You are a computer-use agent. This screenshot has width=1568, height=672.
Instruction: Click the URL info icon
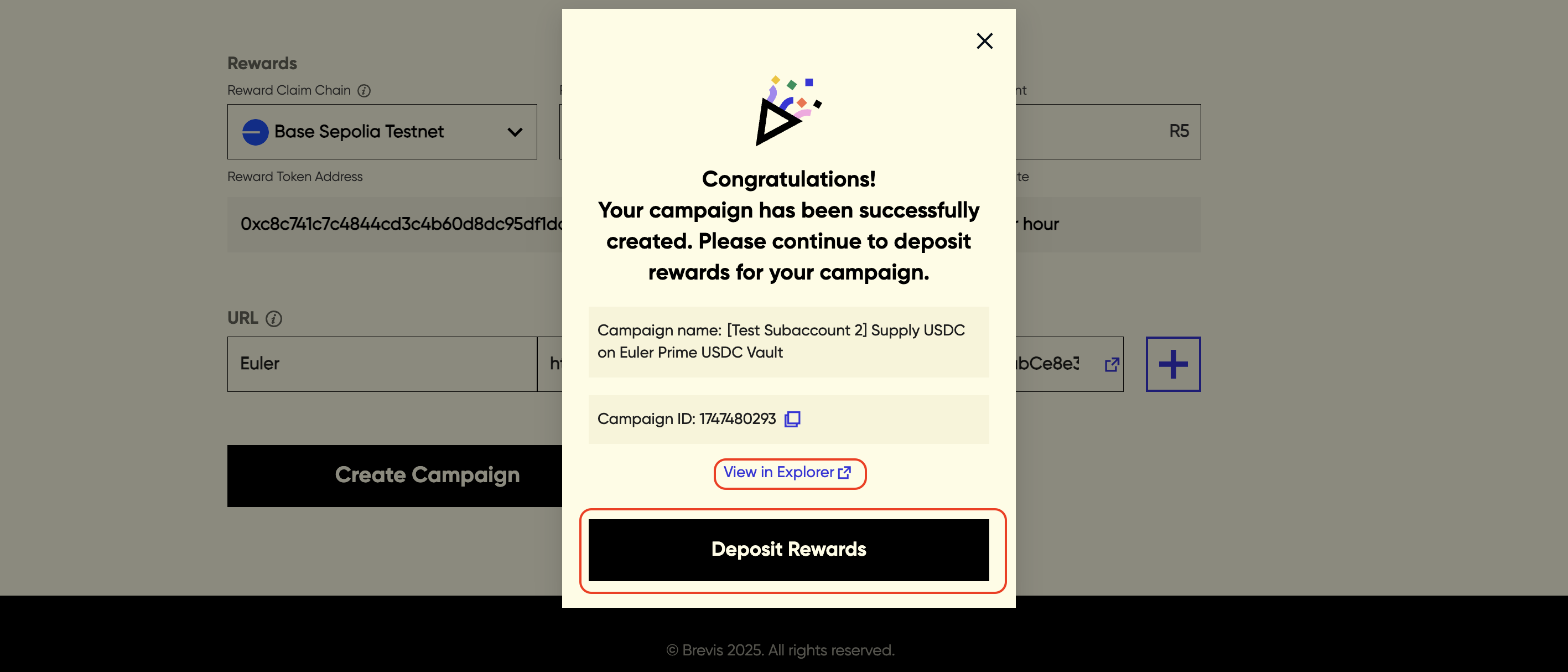point(274,319)
